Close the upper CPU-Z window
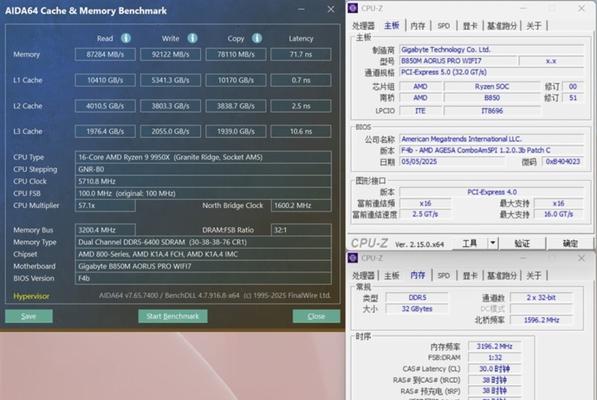597x400 pixels. click(x=581, y=8)
